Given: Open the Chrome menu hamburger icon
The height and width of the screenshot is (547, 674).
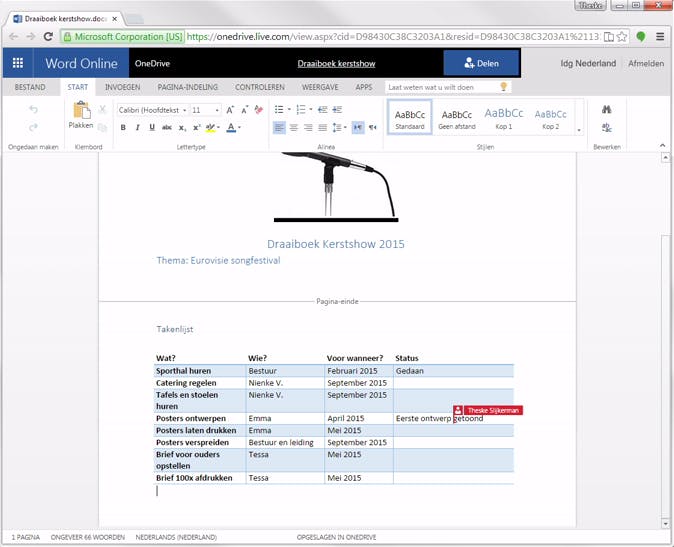Looking at the screenshot, I should coord(660,37).
